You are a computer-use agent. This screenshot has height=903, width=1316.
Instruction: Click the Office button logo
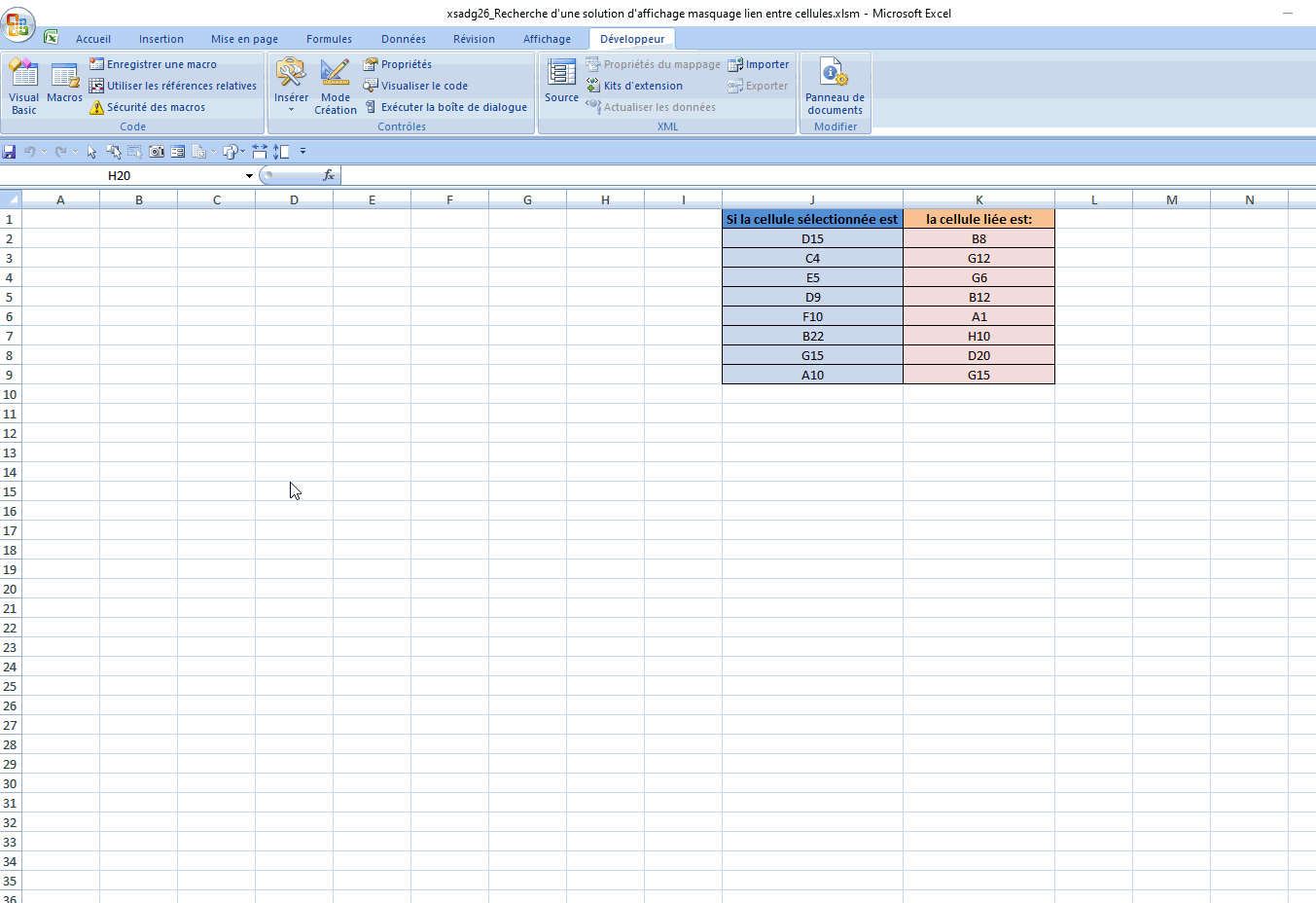(x=19, y=24)
